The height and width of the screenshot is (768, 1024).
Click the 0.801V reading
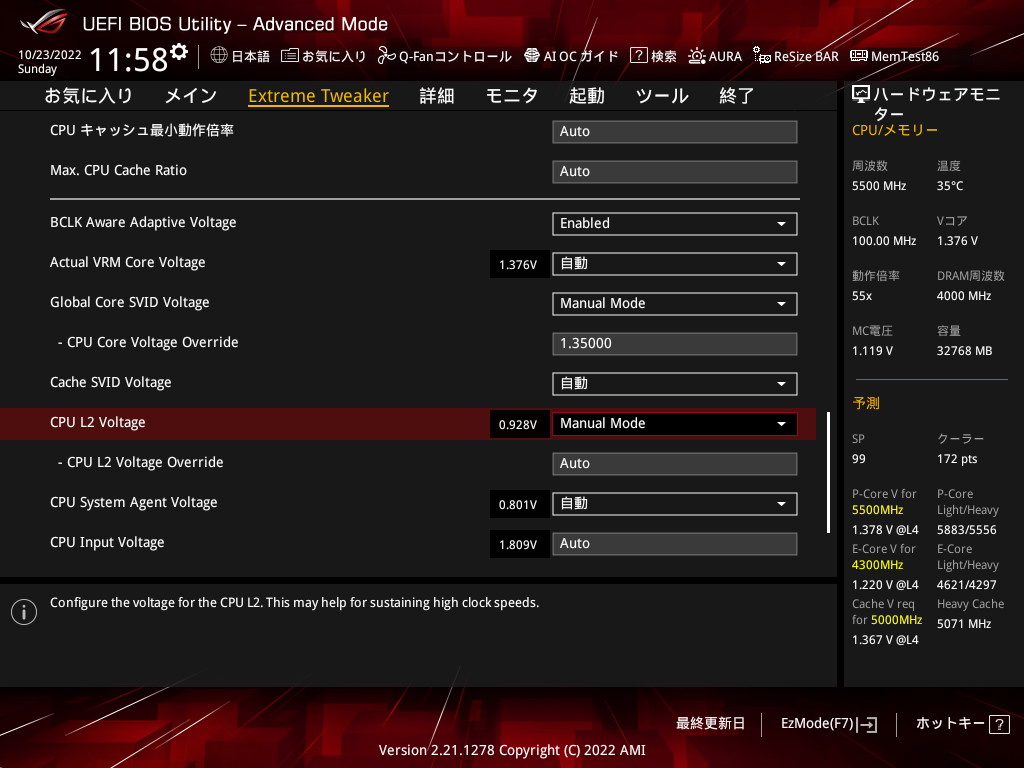click(518, 505)
